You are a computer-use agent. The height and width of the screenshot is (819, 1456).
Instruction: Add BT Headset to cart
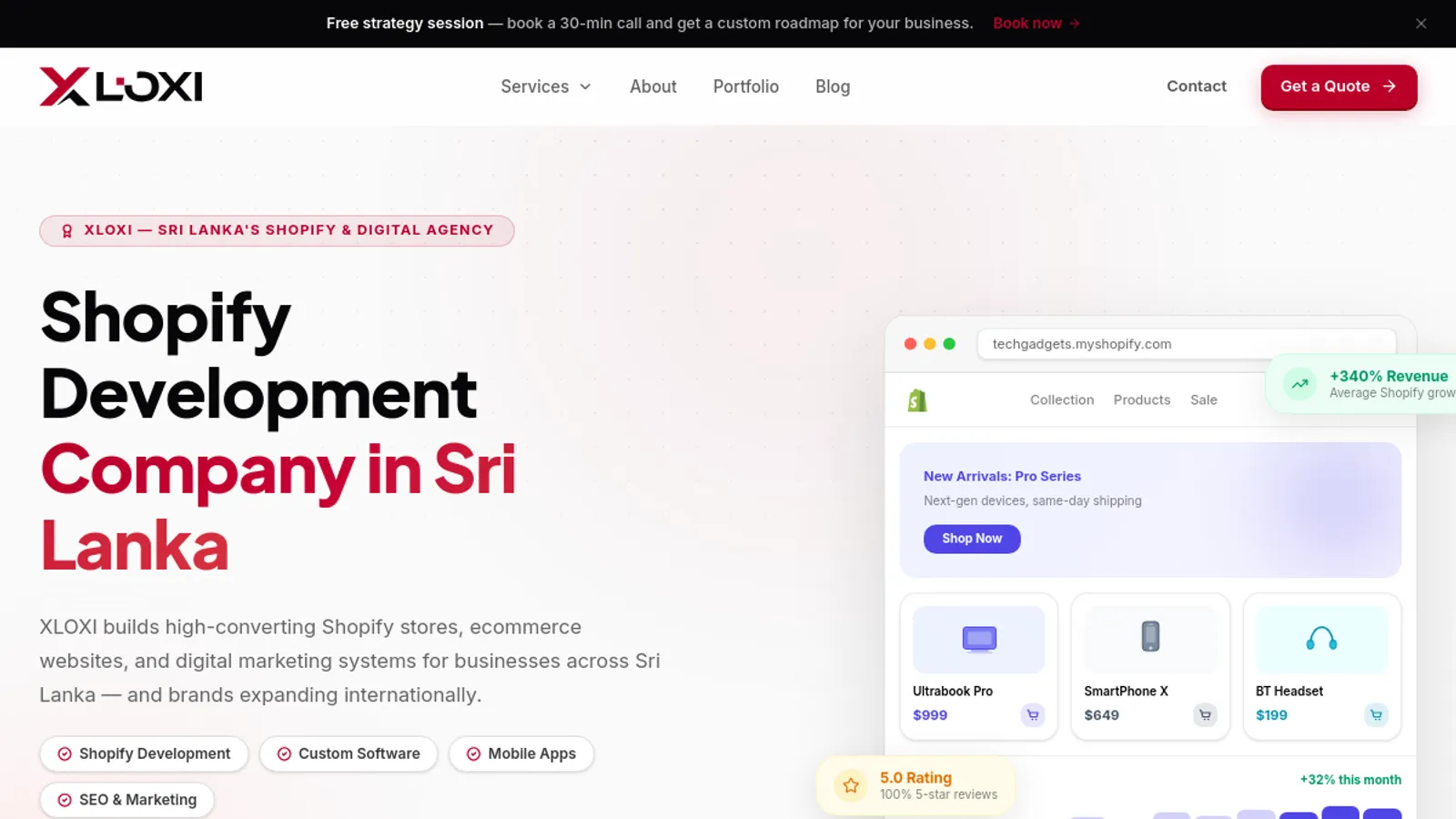click(x=1376, y=715)
